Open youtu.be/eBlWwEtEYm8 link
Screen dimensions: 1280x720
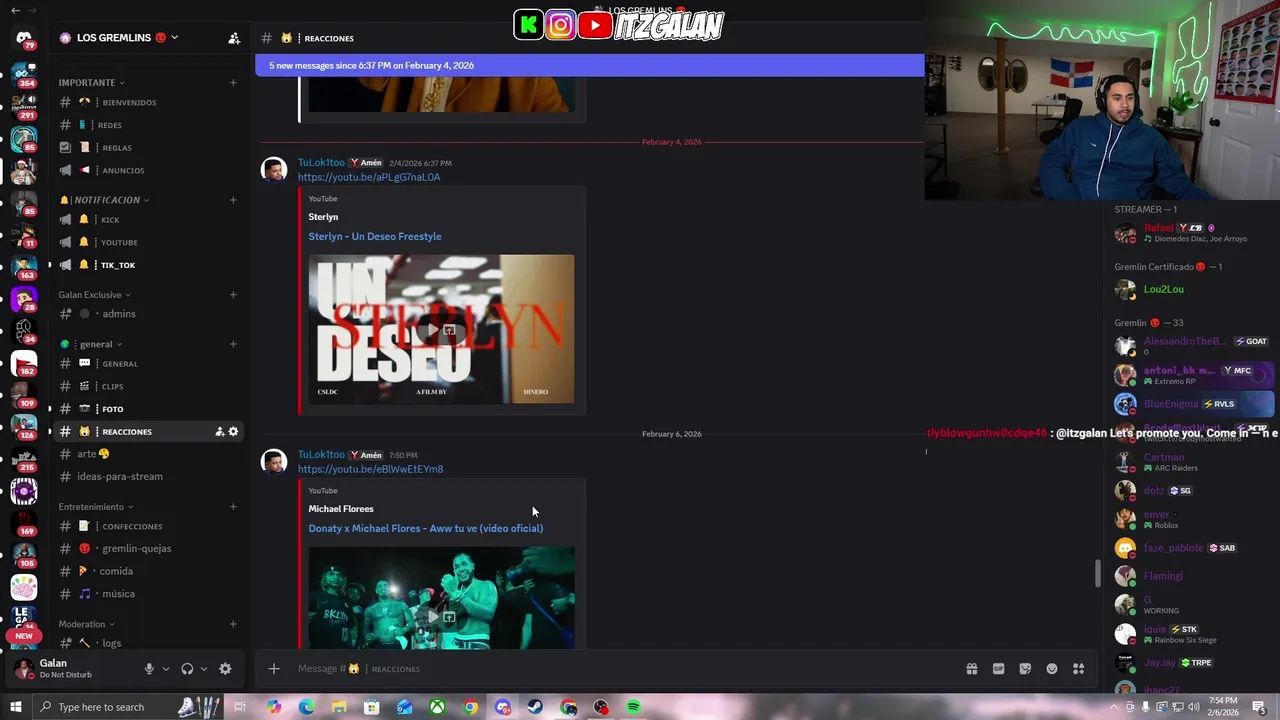coord(370,469)
